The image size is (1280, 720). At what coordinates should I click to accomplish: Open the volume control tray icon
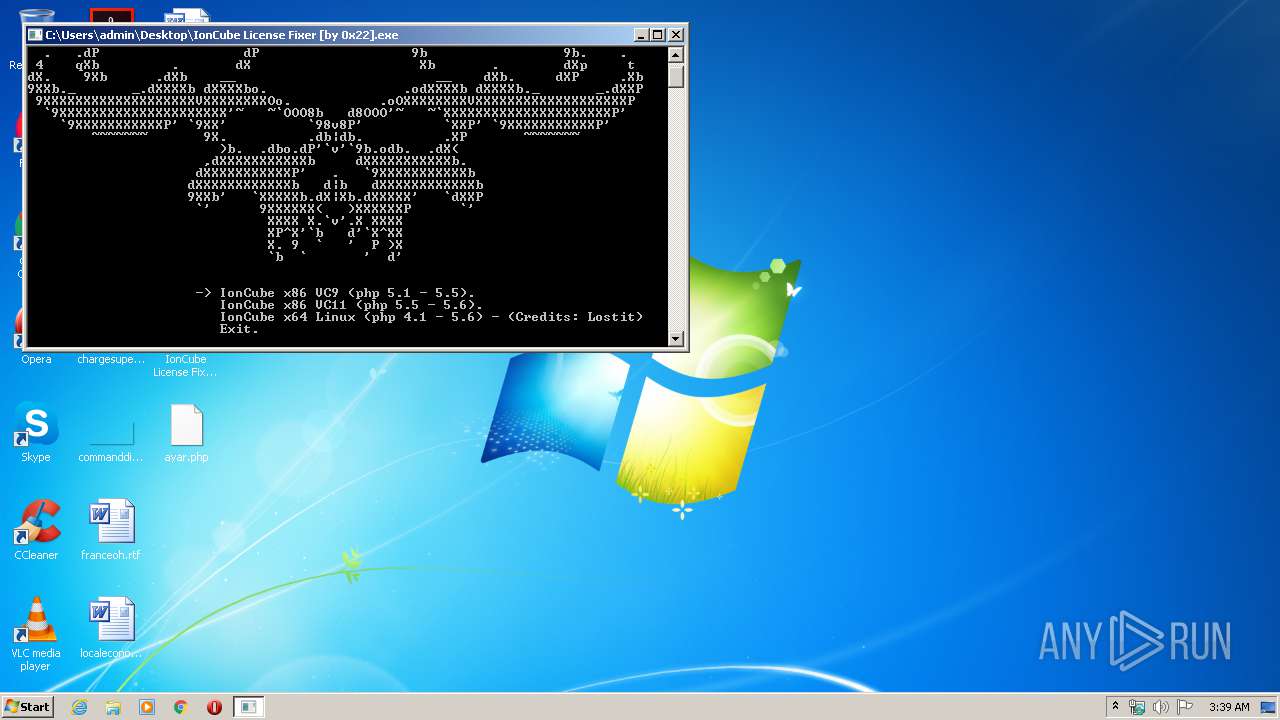(x=1161, y=707)
